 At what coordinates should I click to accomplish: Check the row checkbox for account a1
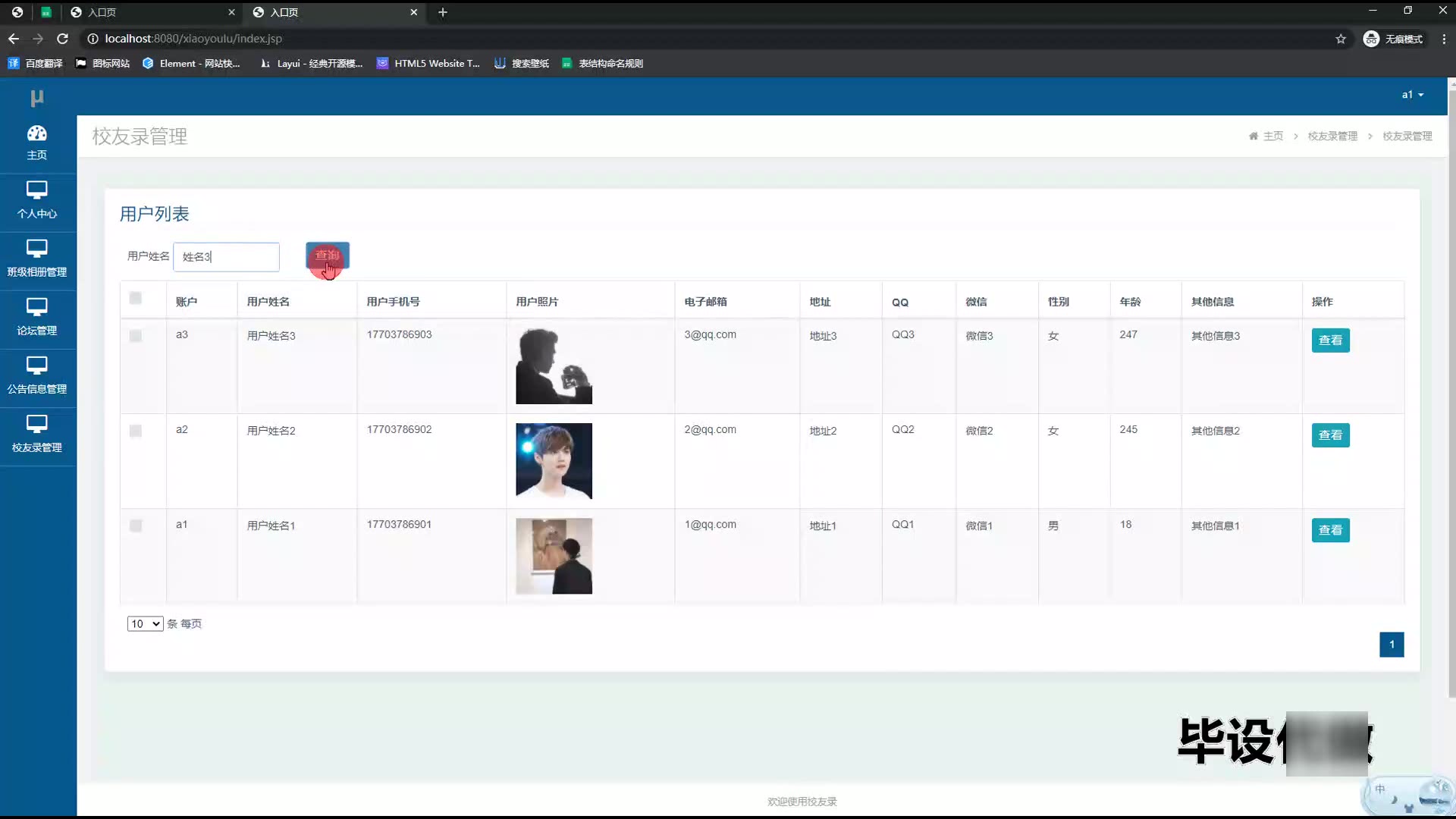[x=136, y=526]
